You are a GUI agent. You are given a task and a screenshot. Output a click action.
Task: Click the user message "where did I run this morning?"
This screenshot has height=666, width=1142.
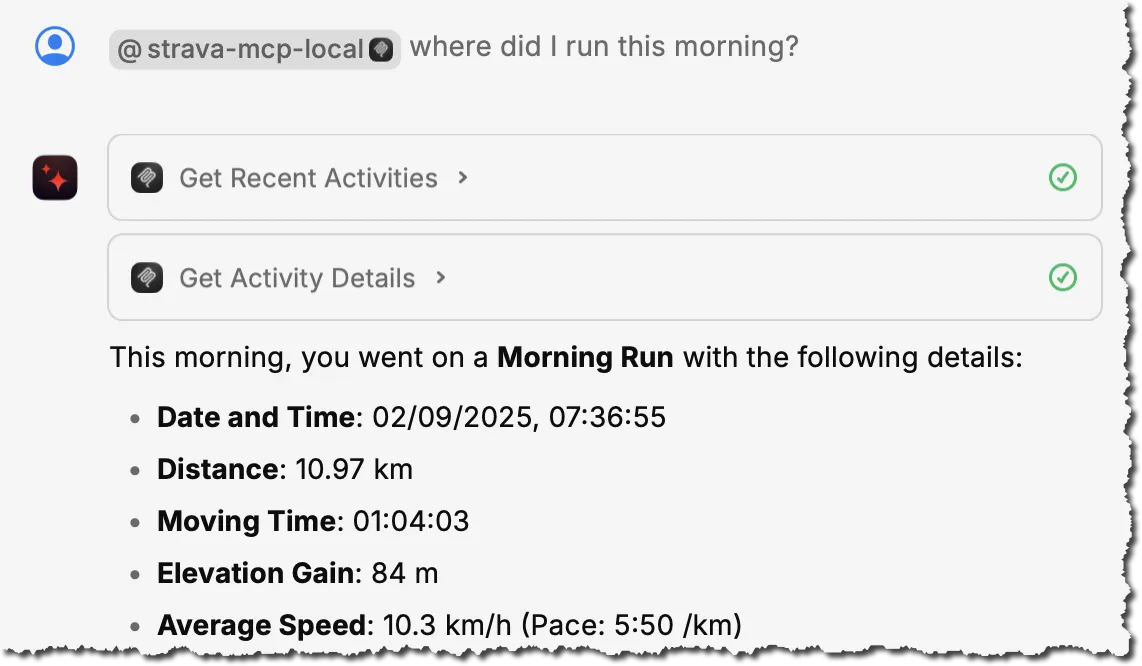click(604, 47)
